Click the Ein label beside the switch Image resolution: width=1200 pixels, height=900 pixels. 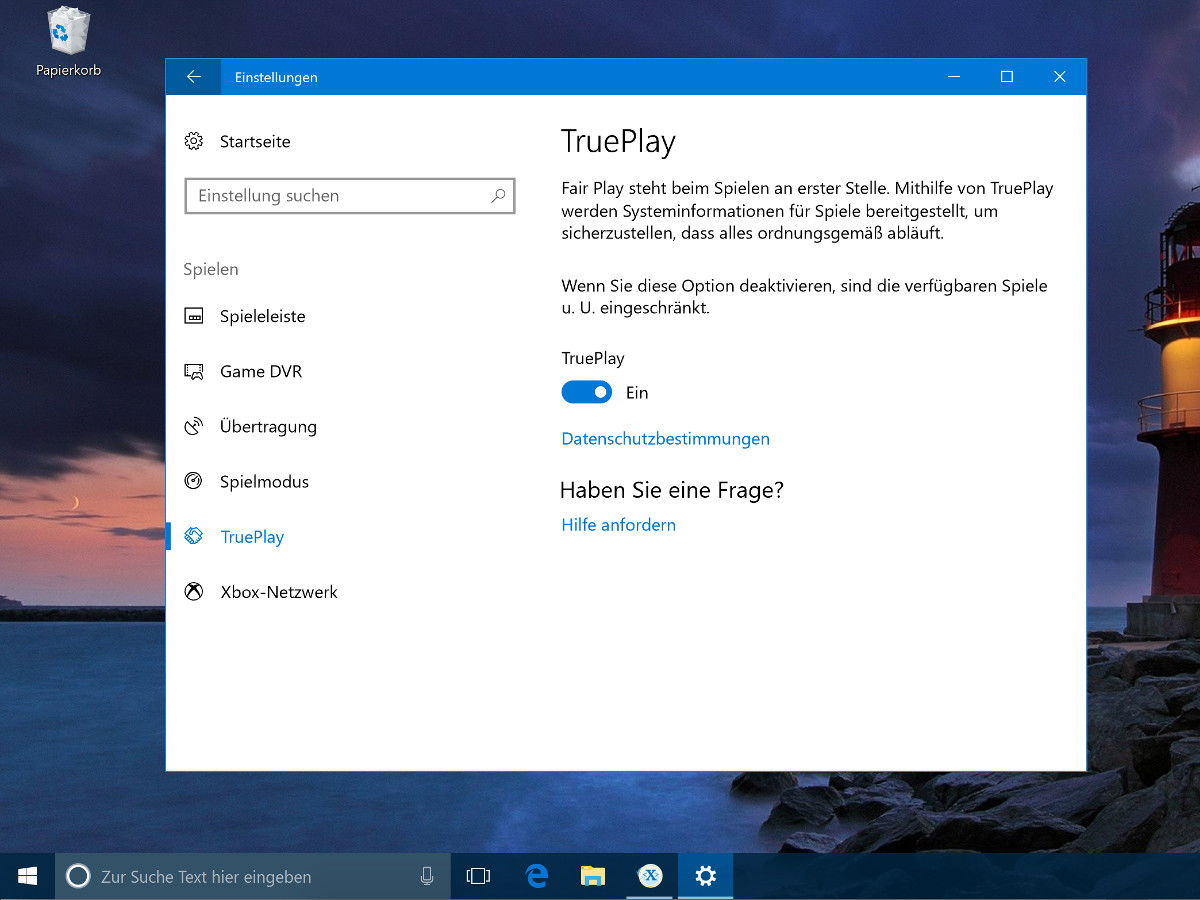click(637, 393)
